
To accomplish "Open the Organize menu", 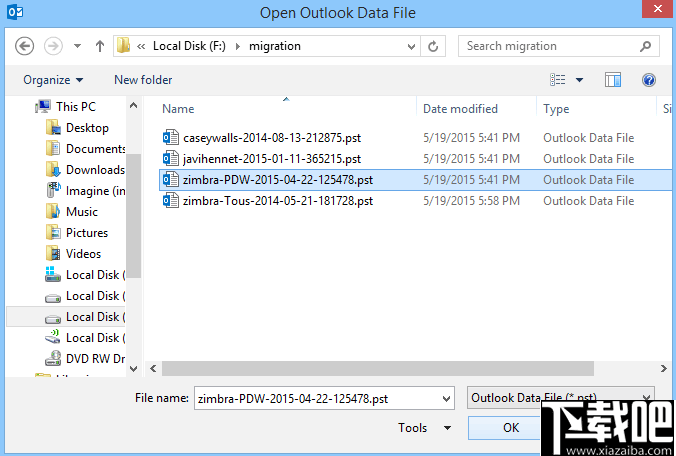I will [53, 80].
